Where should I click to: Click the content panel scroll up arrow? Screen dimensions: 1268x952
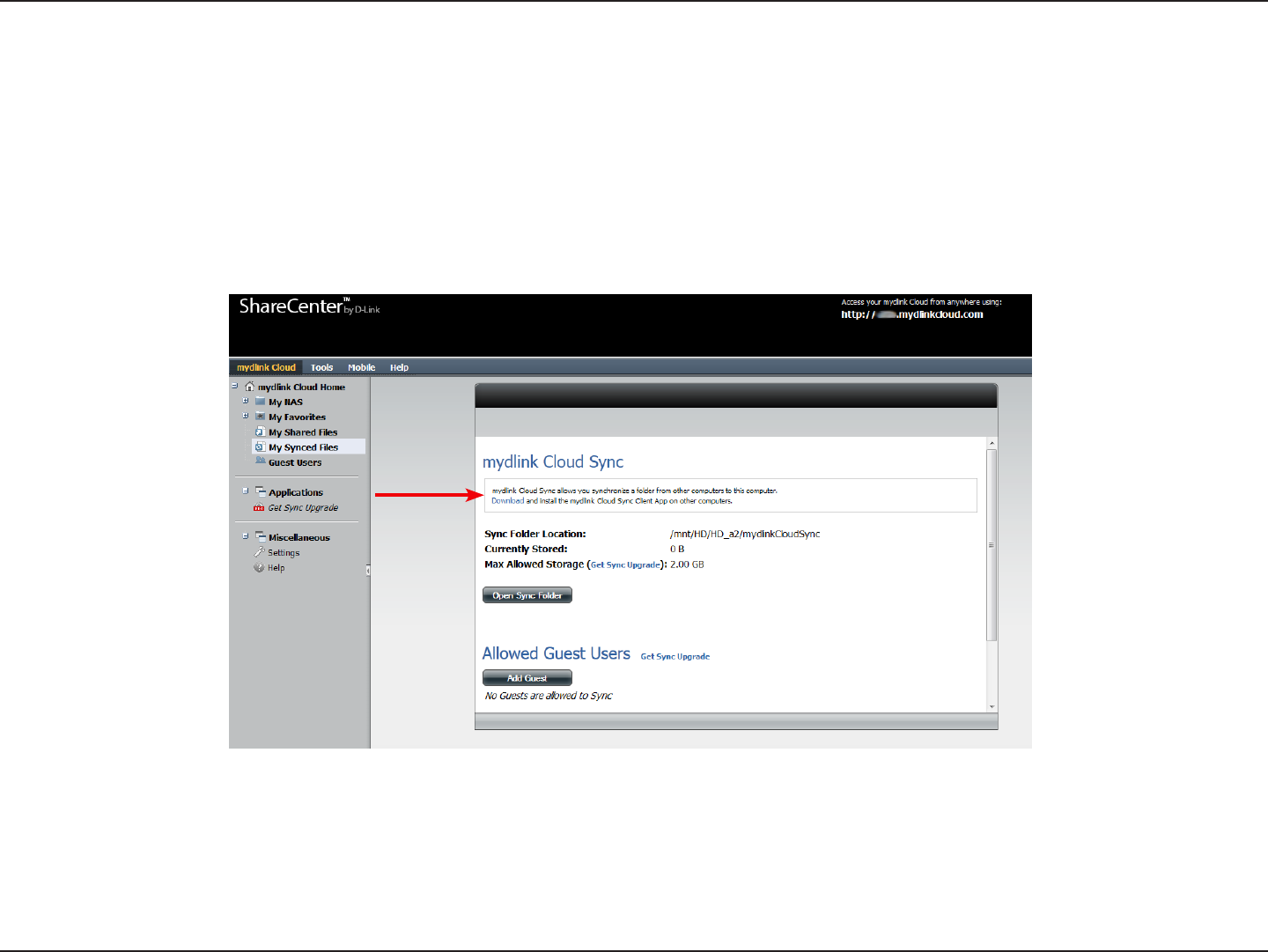992,443
